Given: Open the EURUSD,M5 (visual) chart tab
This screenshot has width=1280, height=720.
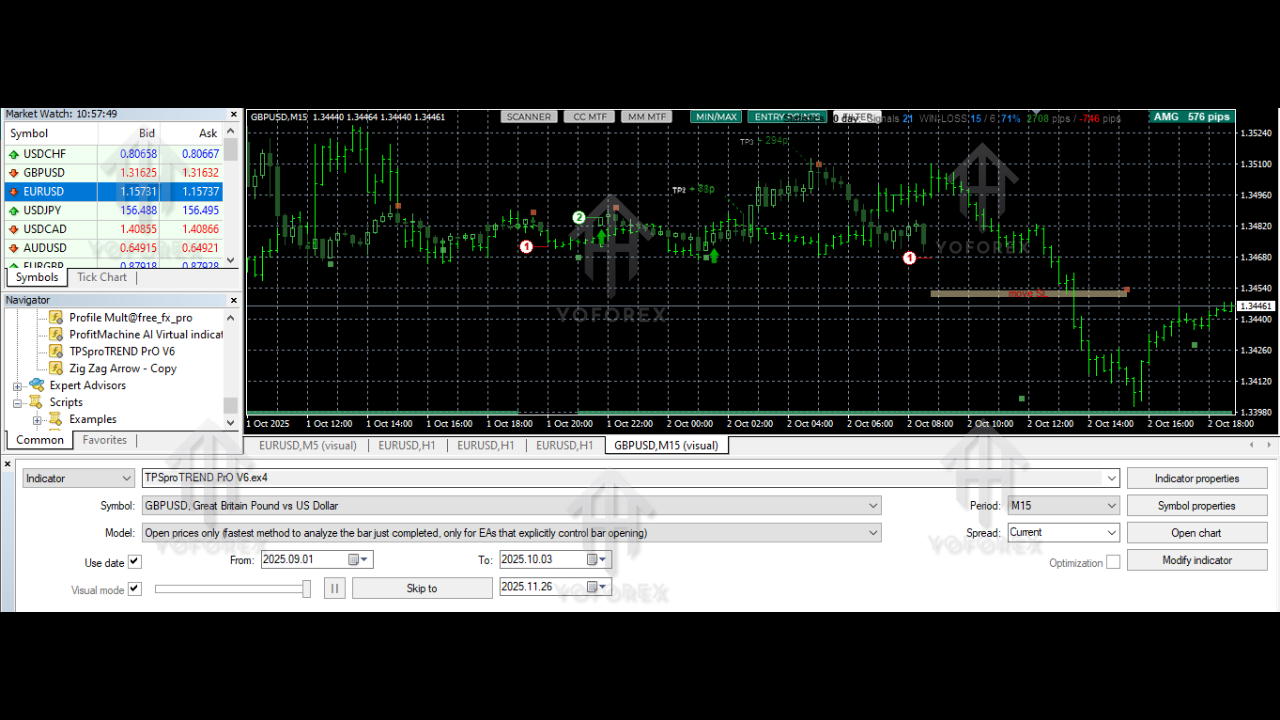Looking at the screenshot, I should pos(307,446).
